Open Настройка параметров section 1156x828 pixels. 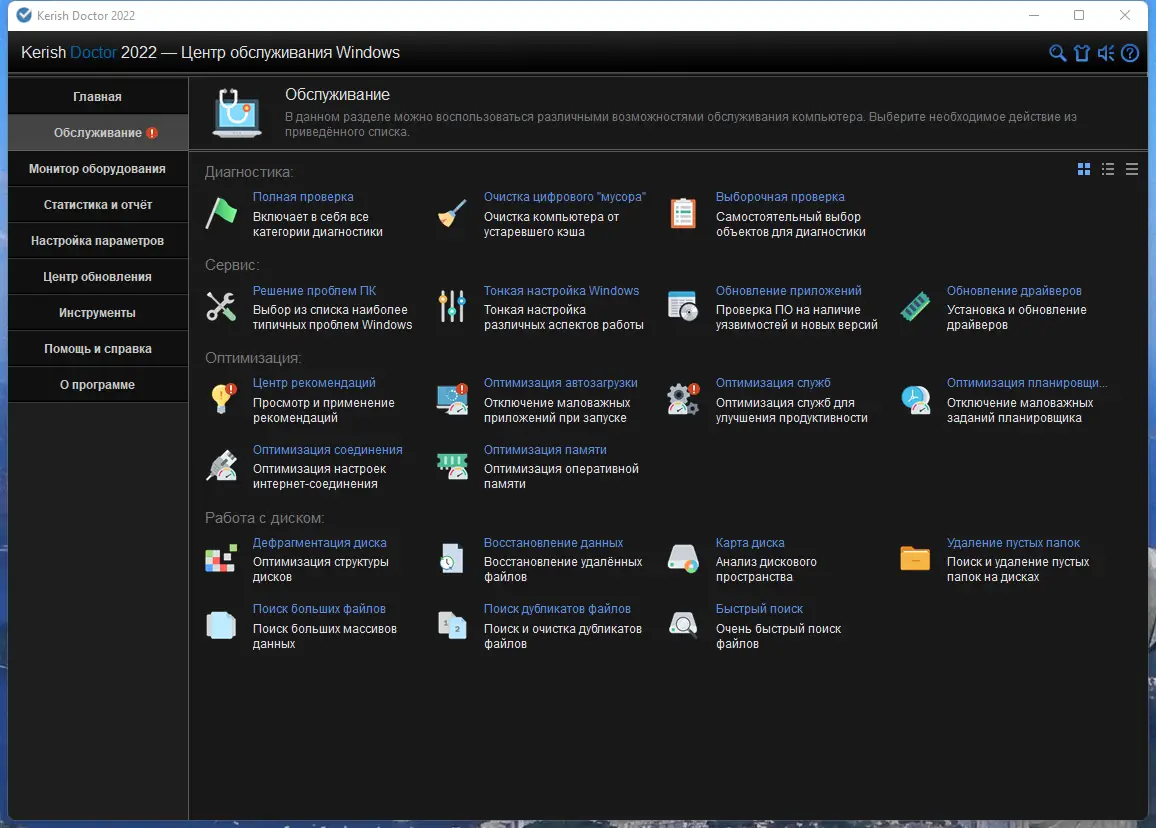[x=97, y=241]
